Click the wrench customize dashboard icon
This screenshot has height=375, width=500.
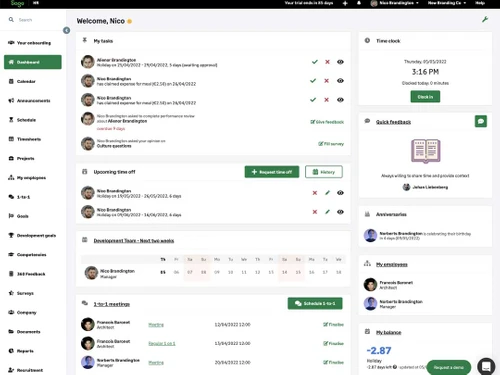[x=485, y=20]
